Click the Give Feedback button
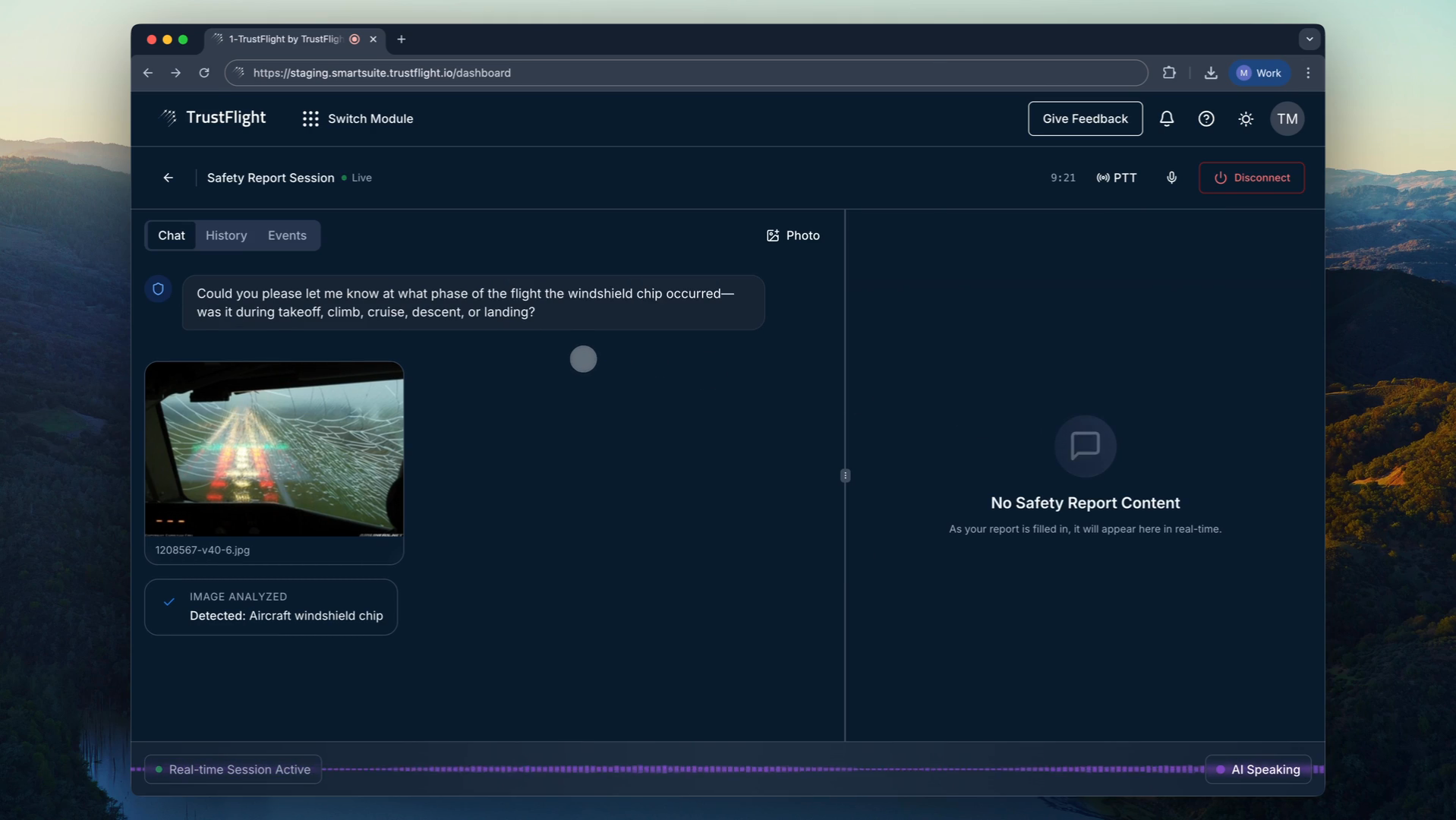This screenshot has height=820, width=1456. (x=1085, y=118)
